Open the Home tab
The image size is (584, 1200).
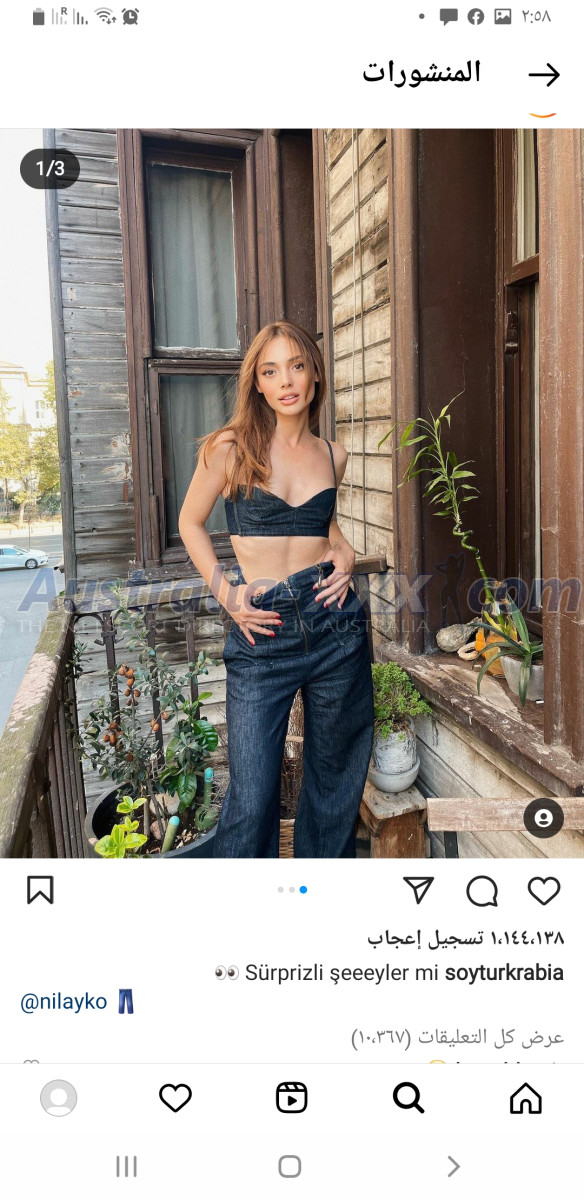pyautogui.click(x=525, y=1098)
